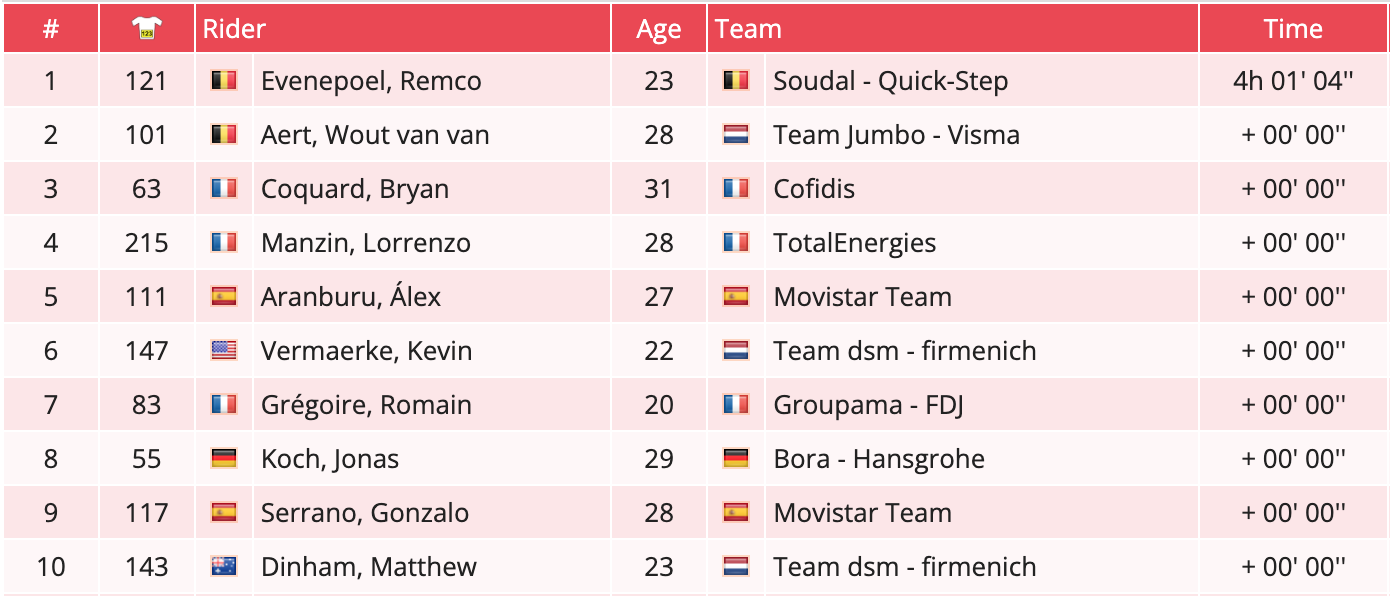Click the French flag beside Cofidis team
This screenshot has width=1390, height=596.
[735, 189]
